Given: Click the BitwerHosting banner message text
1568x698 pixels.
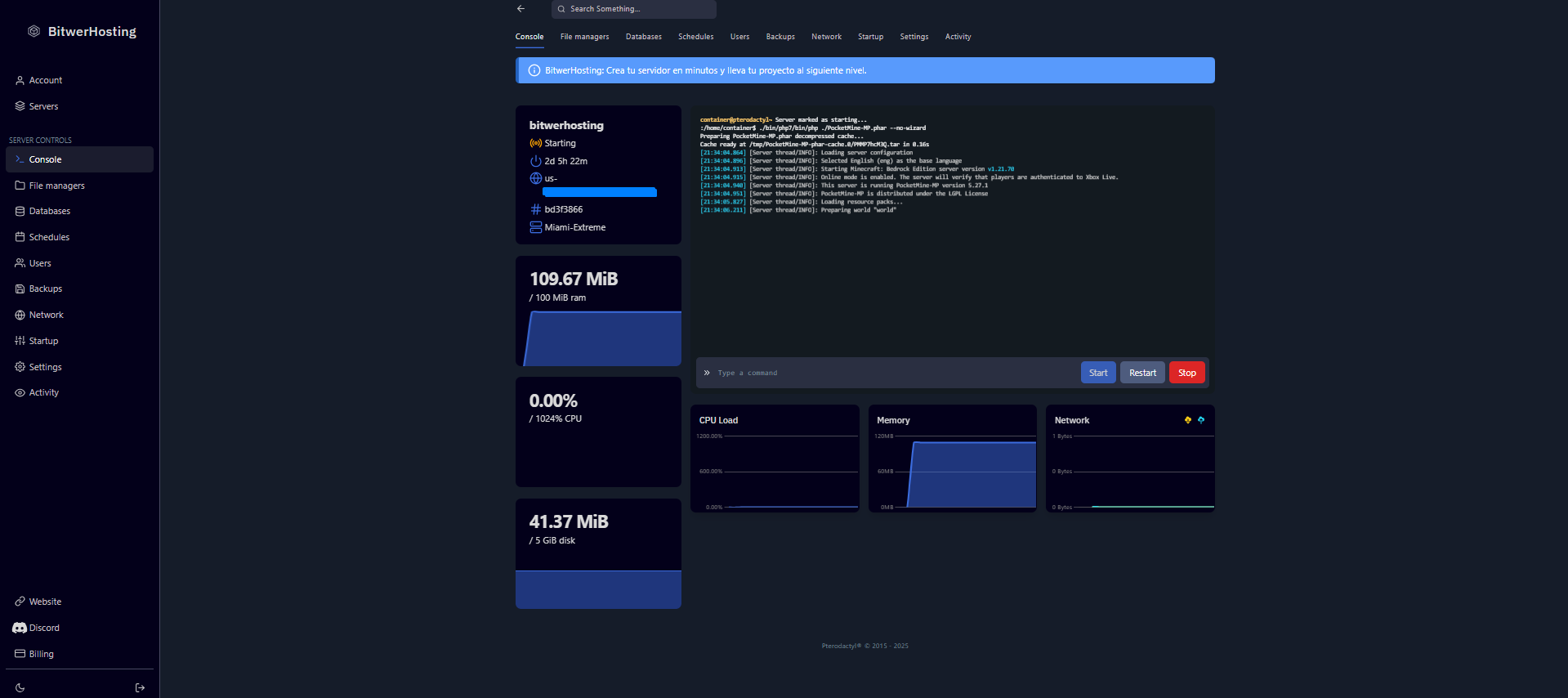Looking at the screenshot, I should (x=706, y=70).
